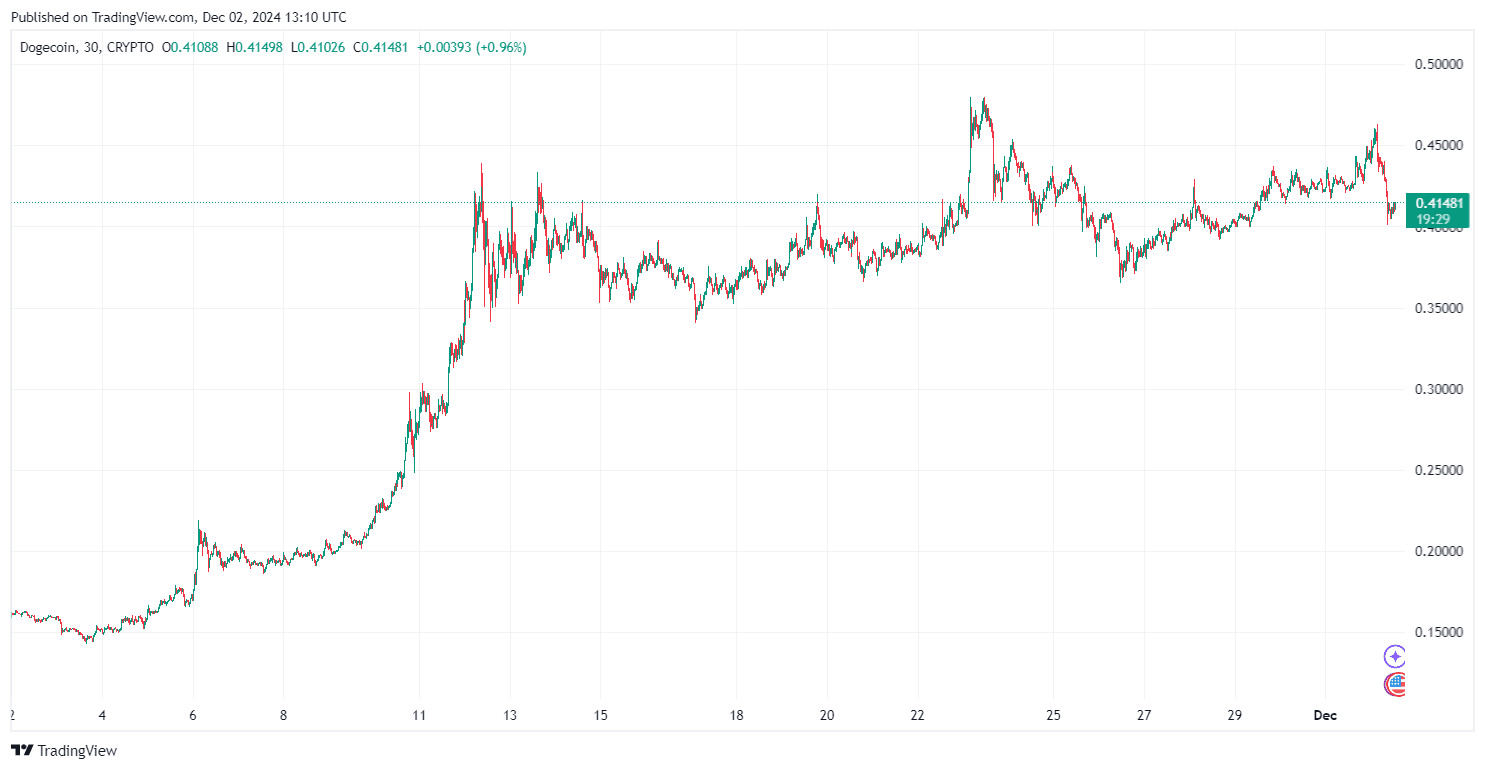Click the date label 11 on time axis
This screenshot has width=1485, height=770.
coord(419,716)
